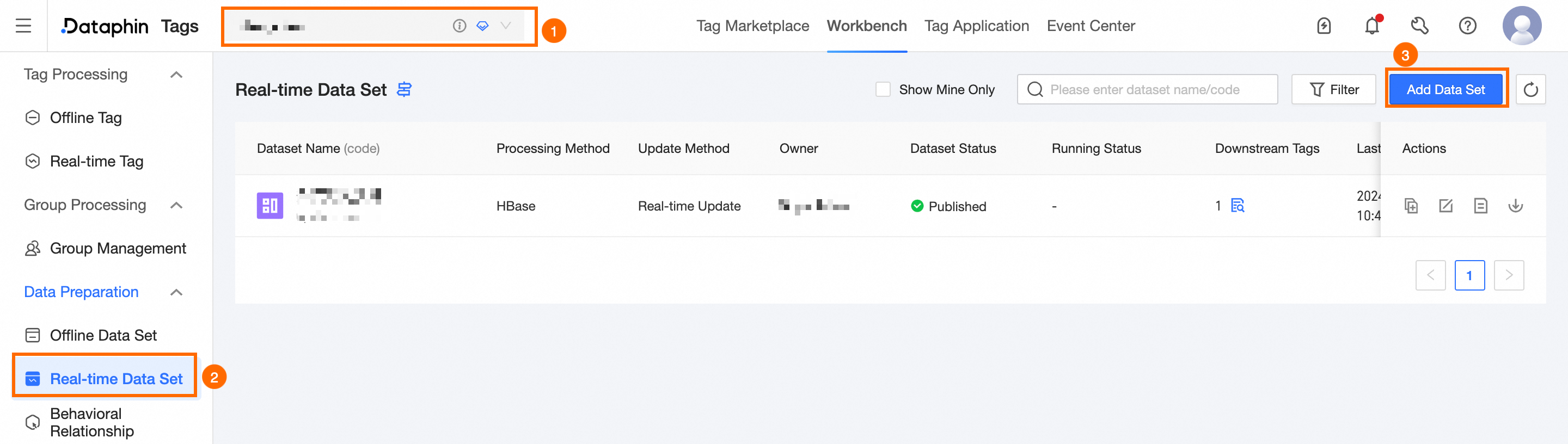
Task: Click the edit dataset action icon
Action: 1445,206
